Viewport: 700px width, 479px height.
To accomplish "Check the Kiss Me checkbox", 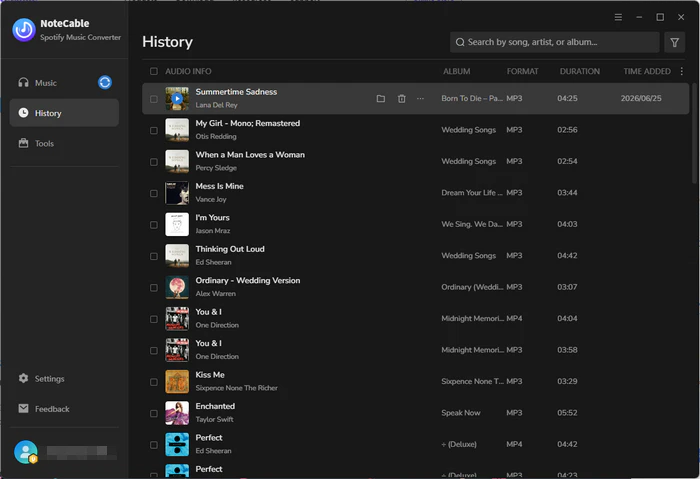I will point(154,382).
